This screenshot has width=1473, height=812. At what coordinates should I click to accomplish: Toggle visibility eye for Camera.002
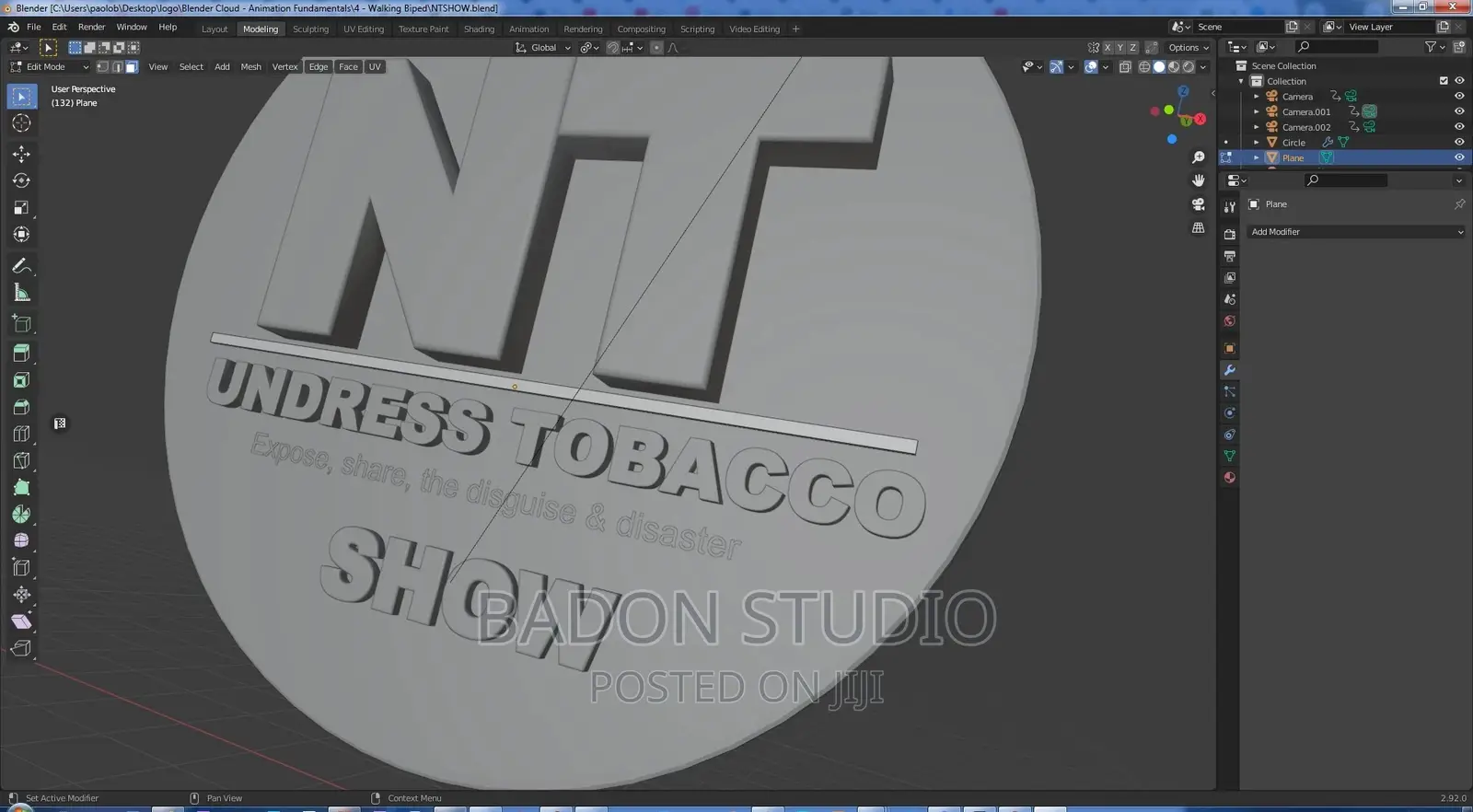1459,127
